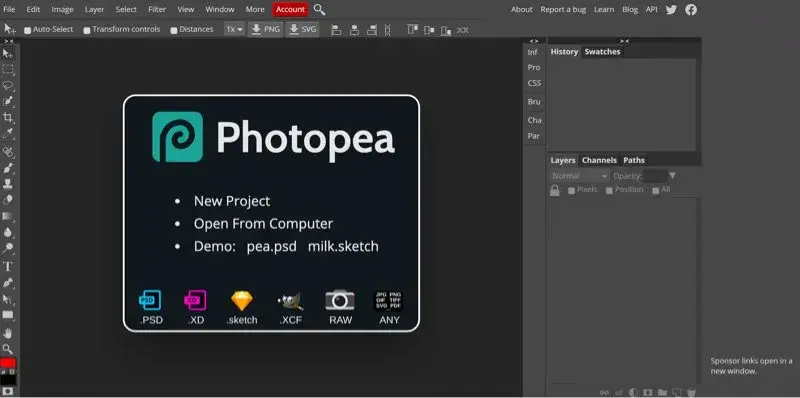Viewport: 800px width, 398px height.
Task: Switch to the Swatches tab
Action: tap(602, 52)
